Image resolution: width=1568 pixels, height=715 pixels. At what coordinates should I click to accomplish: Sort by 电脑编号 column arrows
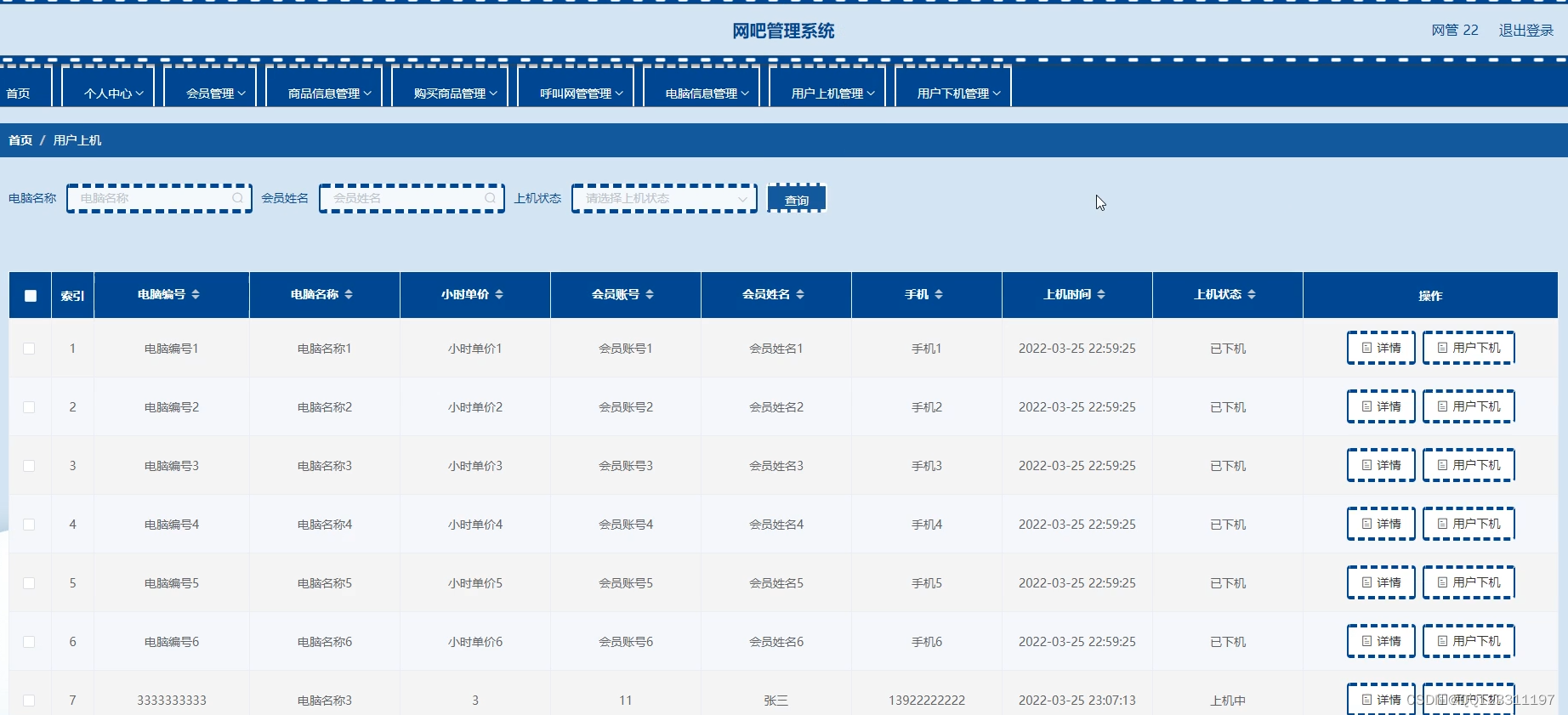coord(196,294)
